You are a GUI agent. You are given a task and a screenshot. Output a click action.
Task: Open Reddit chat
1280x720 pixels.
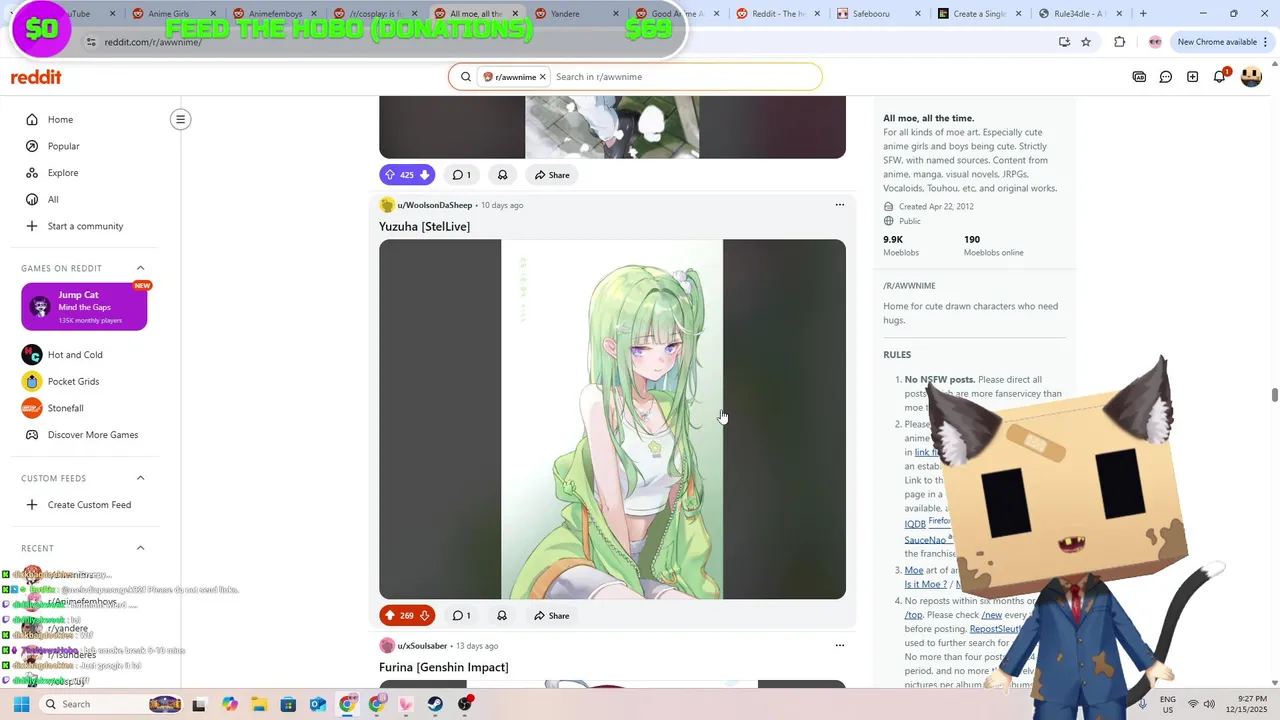point(1166,77)
